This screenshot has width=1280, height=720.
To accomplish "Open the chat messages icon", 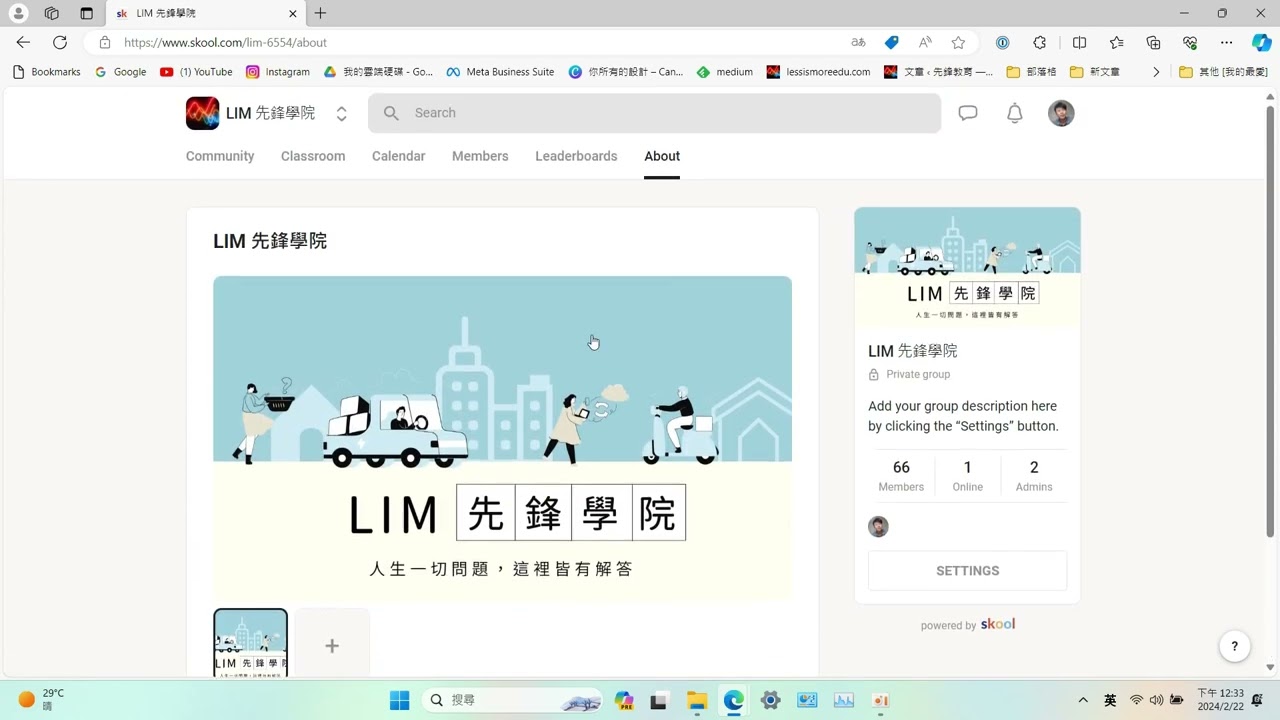I will tap(967, 113).
